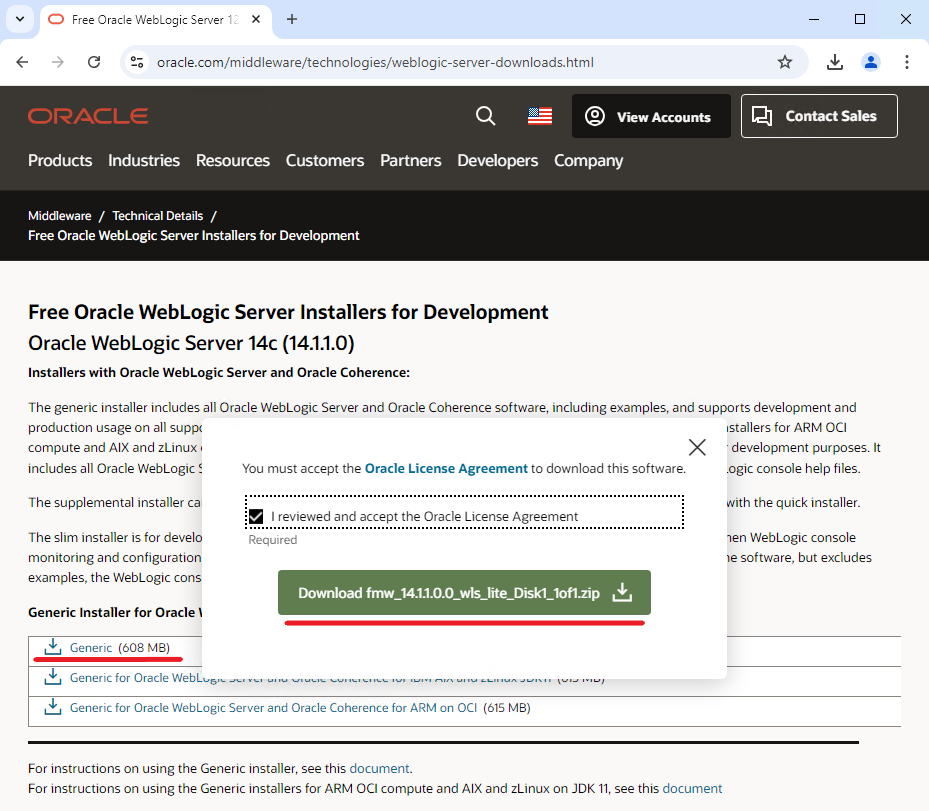This screenshot has height=811, width=929.
Task: Bookmark this page with the star icon
Action: (784, 62)
